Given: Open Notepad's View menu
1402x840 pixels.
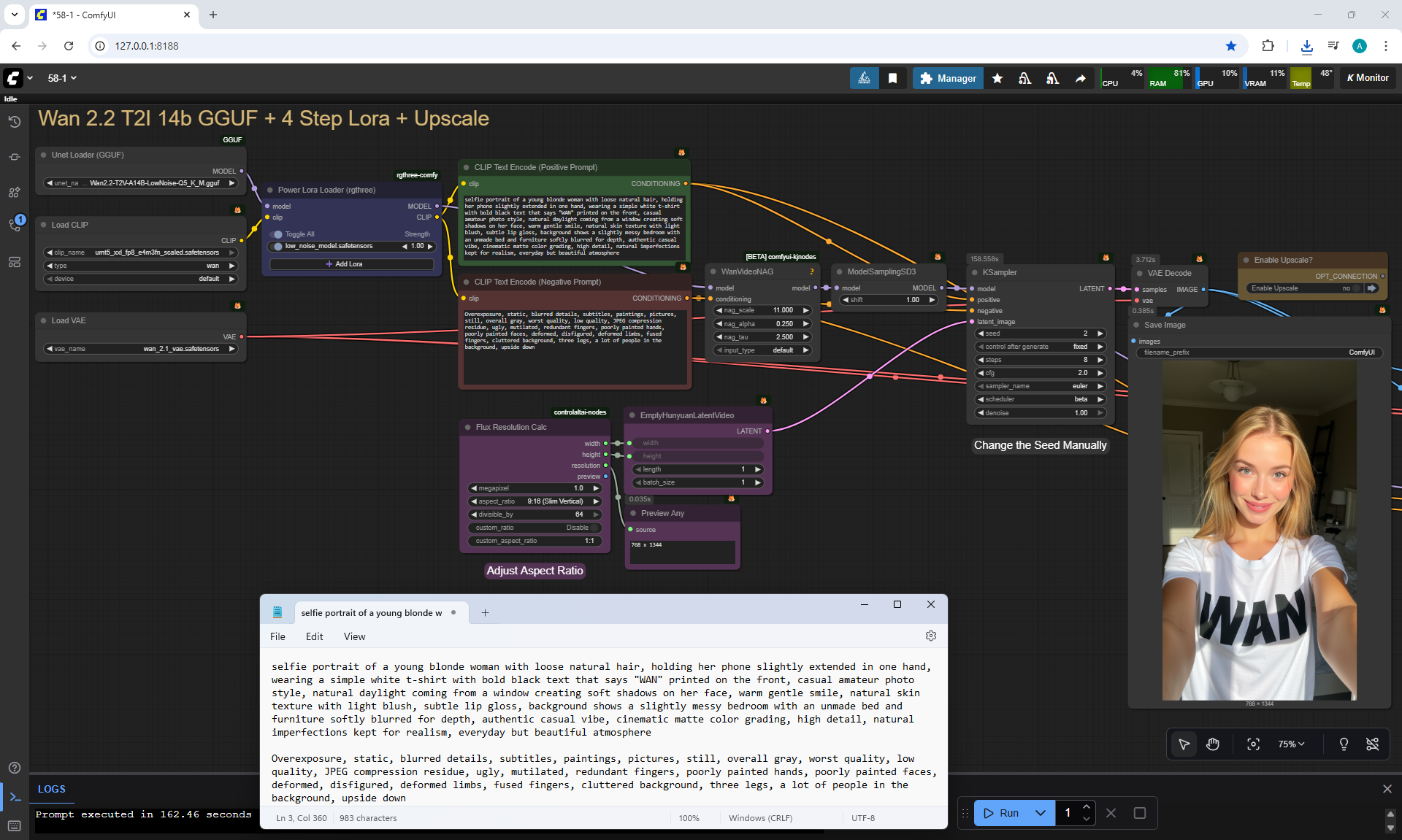Looking at the screenshot, I should 354,636.
